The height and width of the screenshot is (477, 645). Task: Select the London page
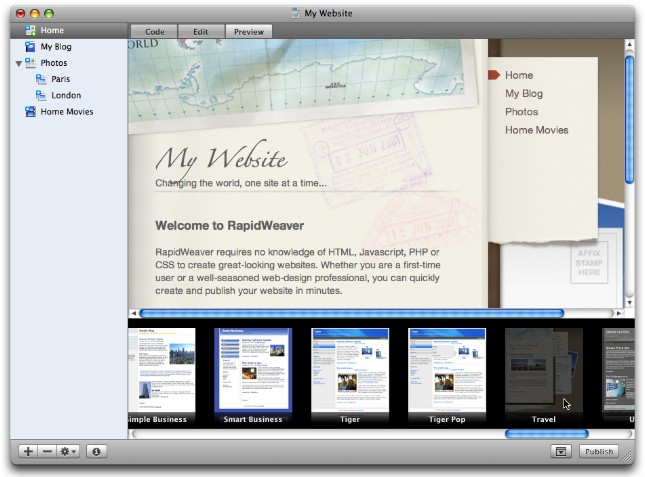(69, 95)
